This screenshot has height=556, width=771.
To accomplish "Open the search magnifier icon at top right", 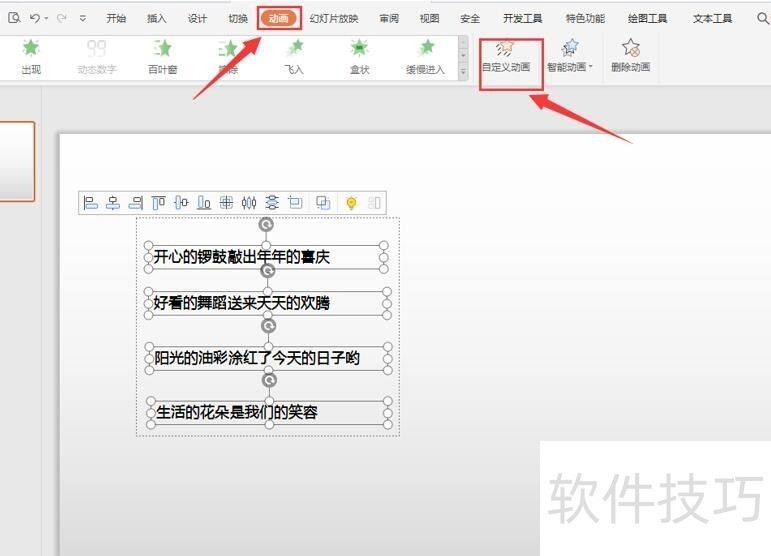I will point(763,18).
